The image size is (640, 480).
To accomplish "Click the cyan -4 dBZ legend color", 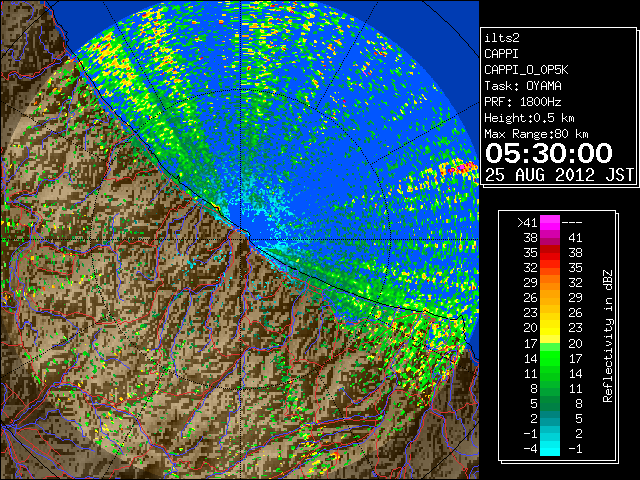I will pos(550,449).
